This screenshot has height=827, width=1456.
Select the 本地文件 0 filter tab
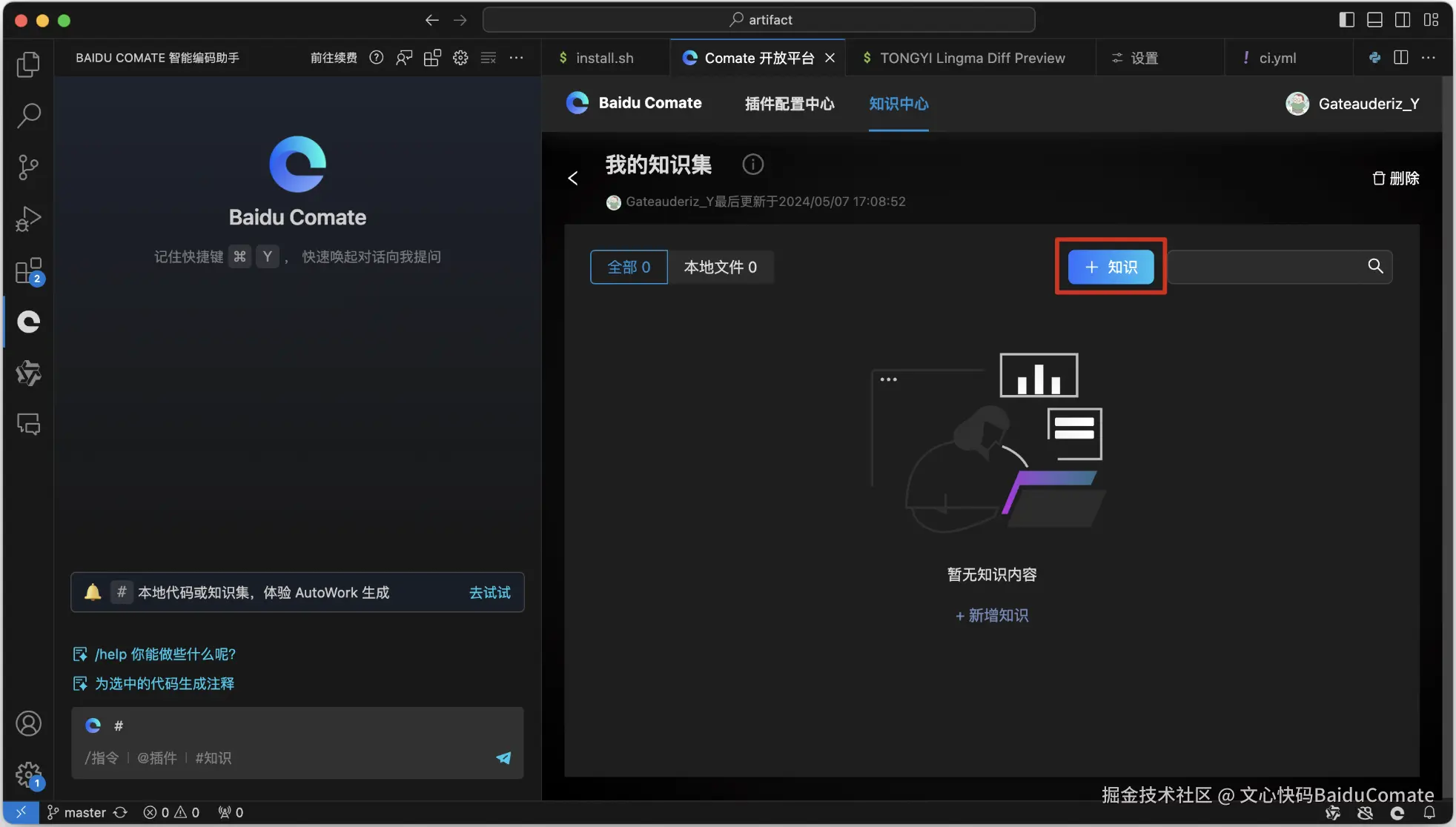[720, 267]
